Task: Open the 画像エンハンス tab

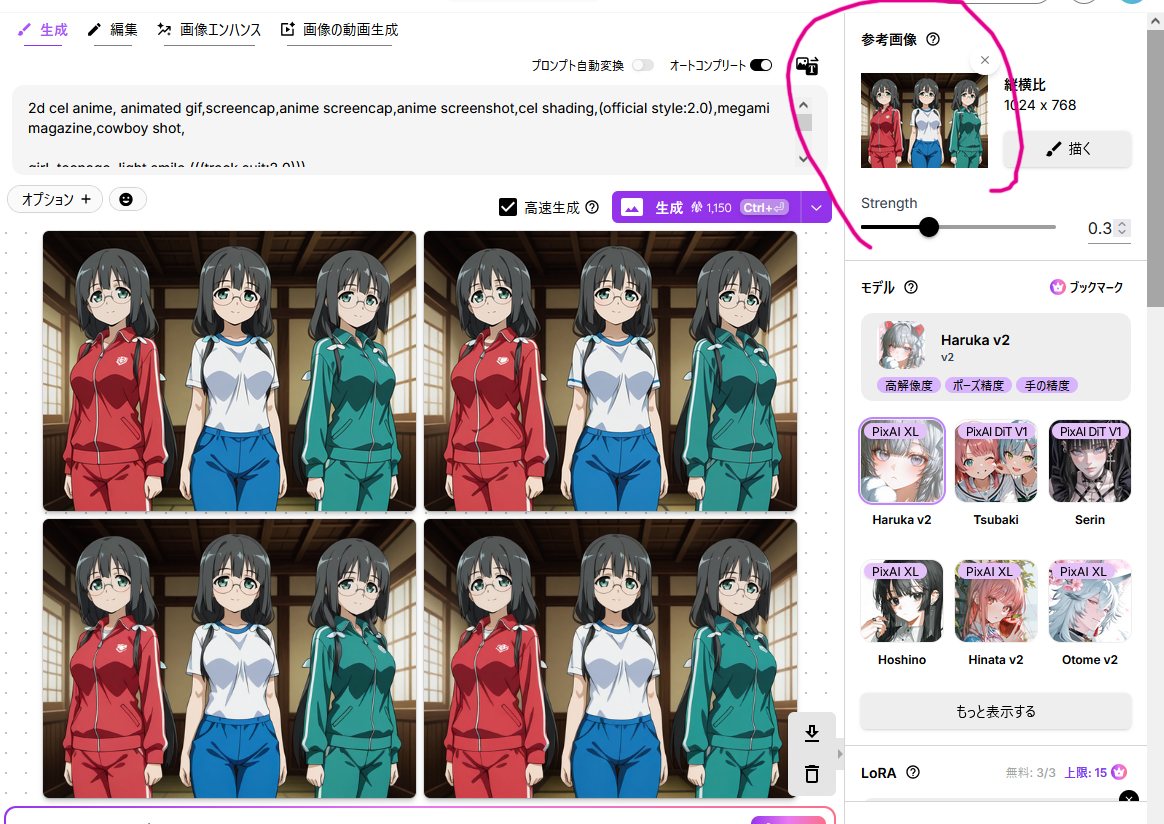Action: pyautogui.click(x=209, y=30)
